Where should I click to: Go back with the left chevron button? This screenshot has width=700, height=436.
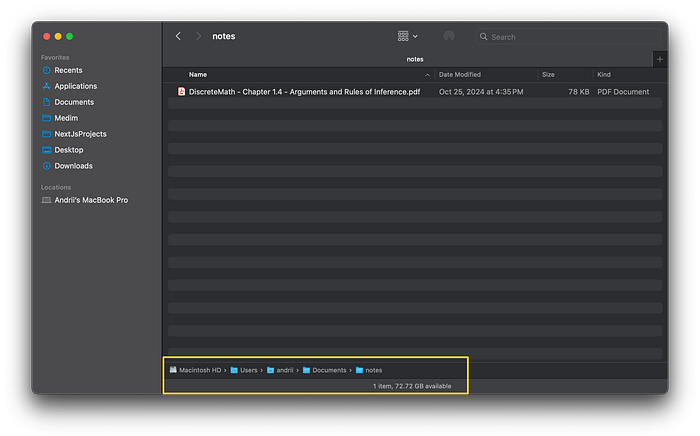pyautogui.click(x=178, y=36)
